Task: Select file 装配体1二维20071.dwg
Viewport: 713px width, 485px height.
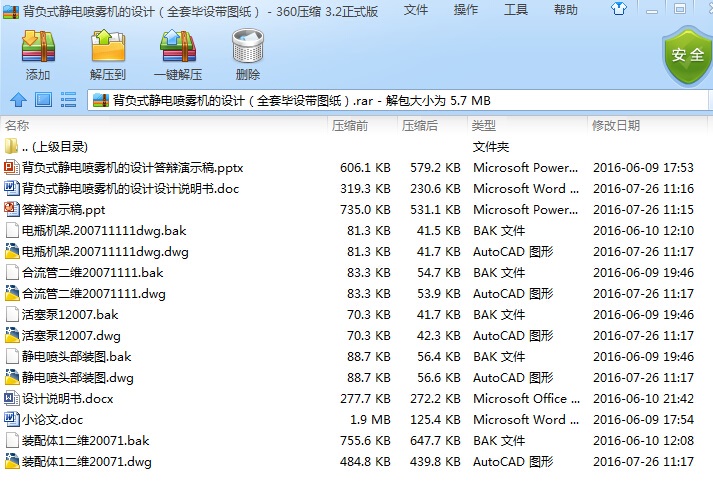Action: point(354,461)
